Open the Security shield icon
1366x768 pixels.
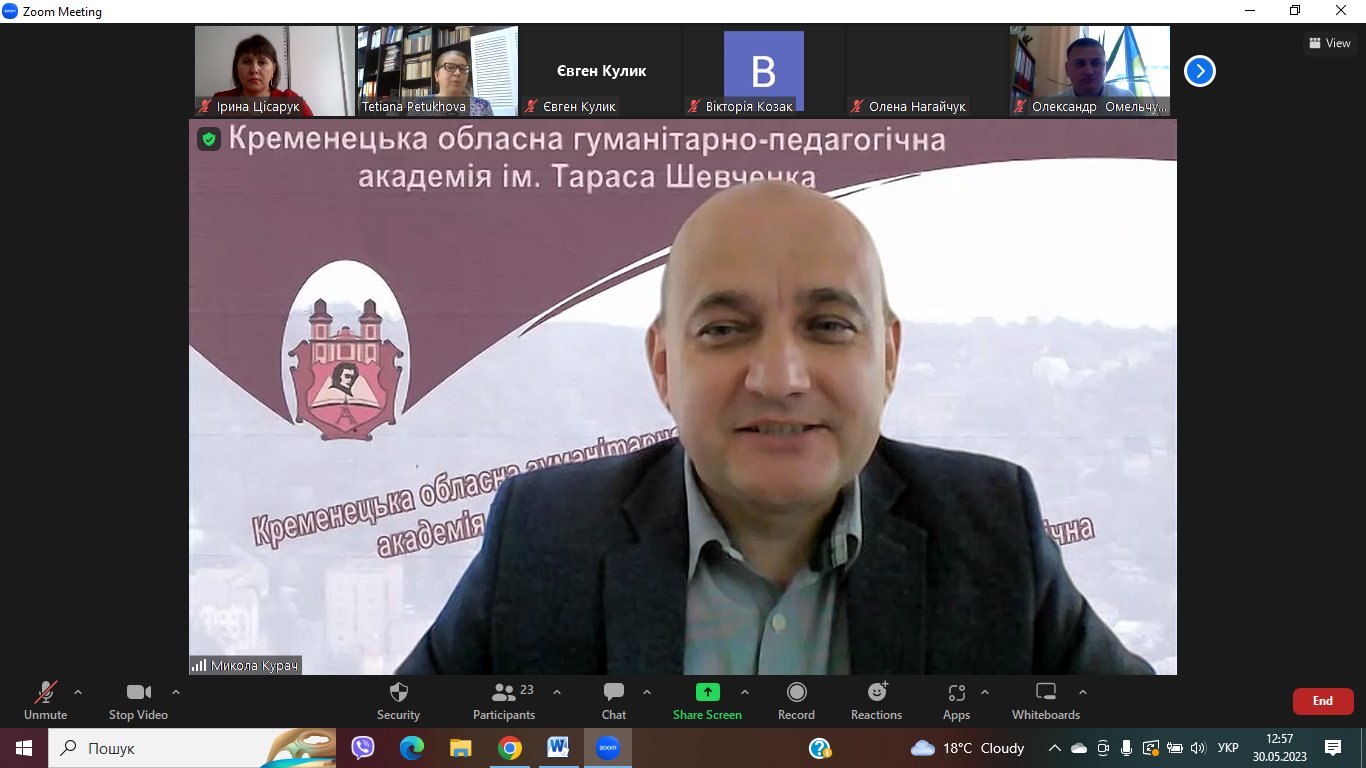coord(398,693)
